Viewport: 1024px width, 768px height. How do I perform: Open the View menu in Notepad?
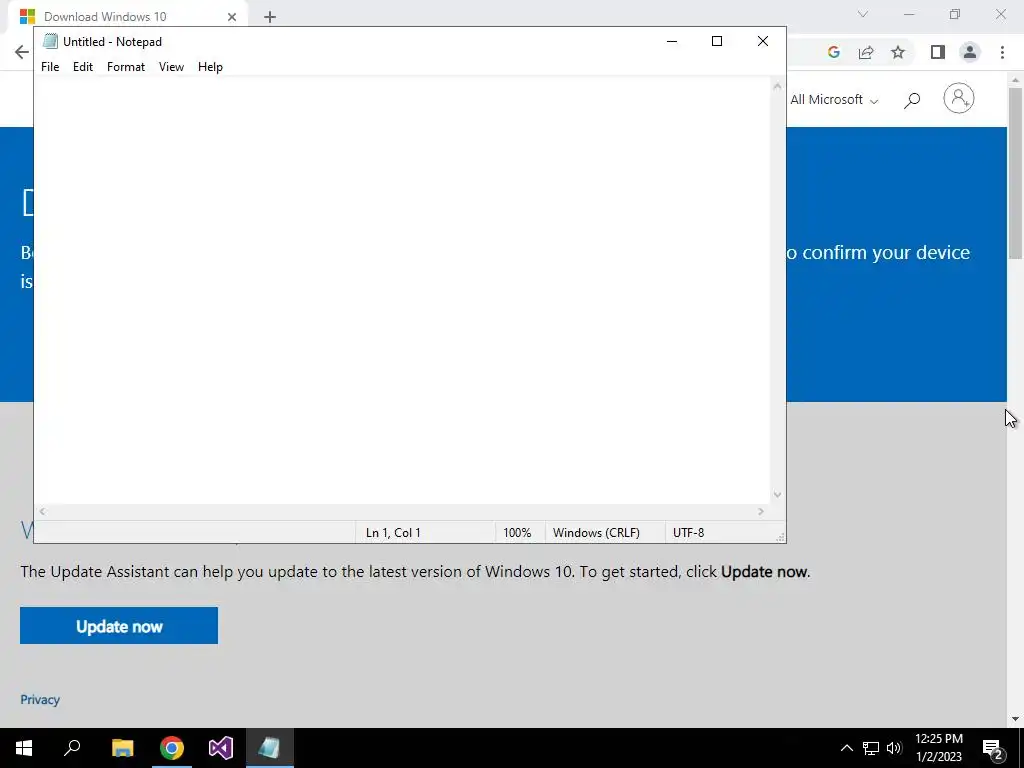coord(171,67)
